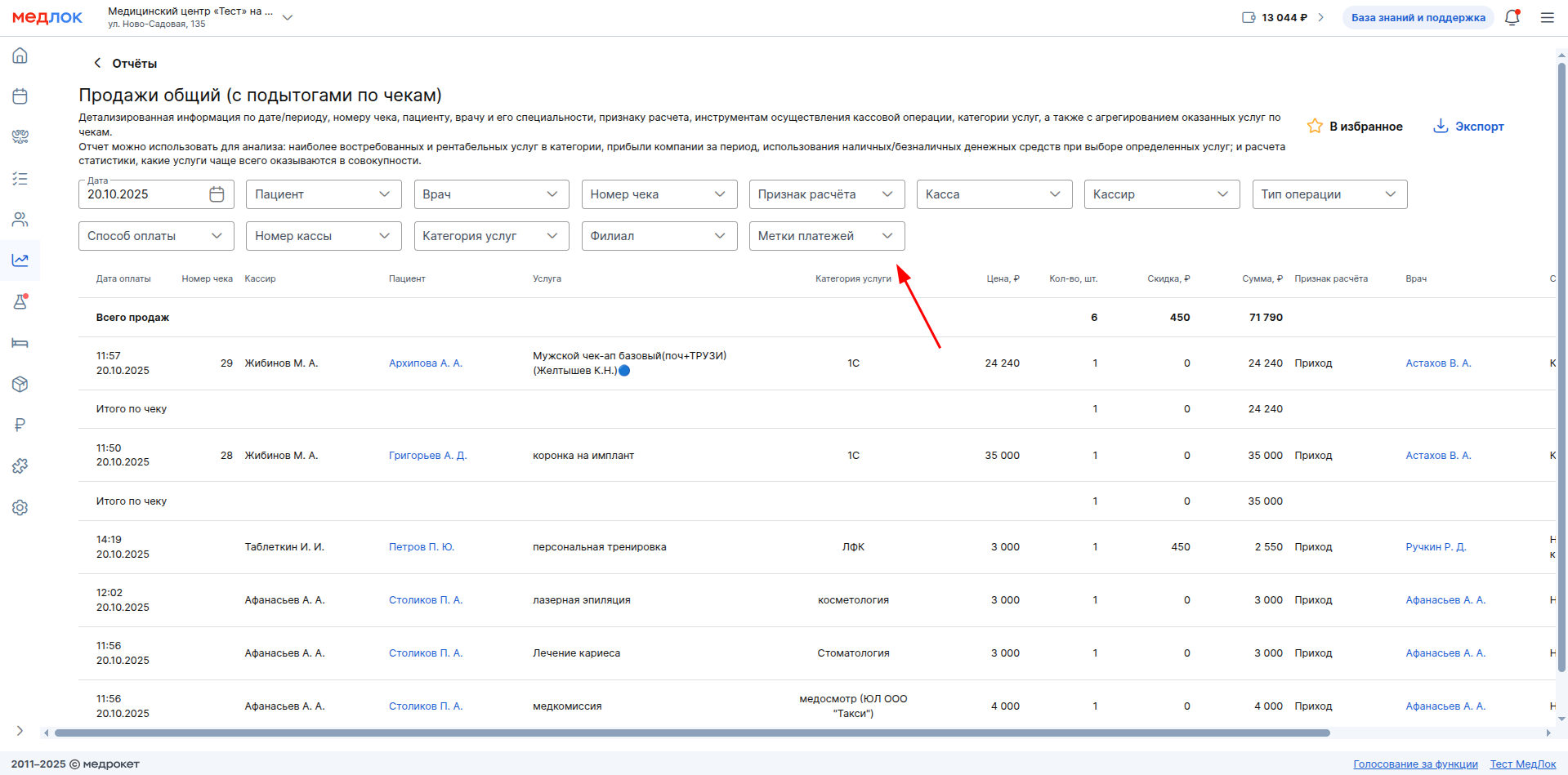Open the calendar schedule icon in sidebar

[20, 96]
